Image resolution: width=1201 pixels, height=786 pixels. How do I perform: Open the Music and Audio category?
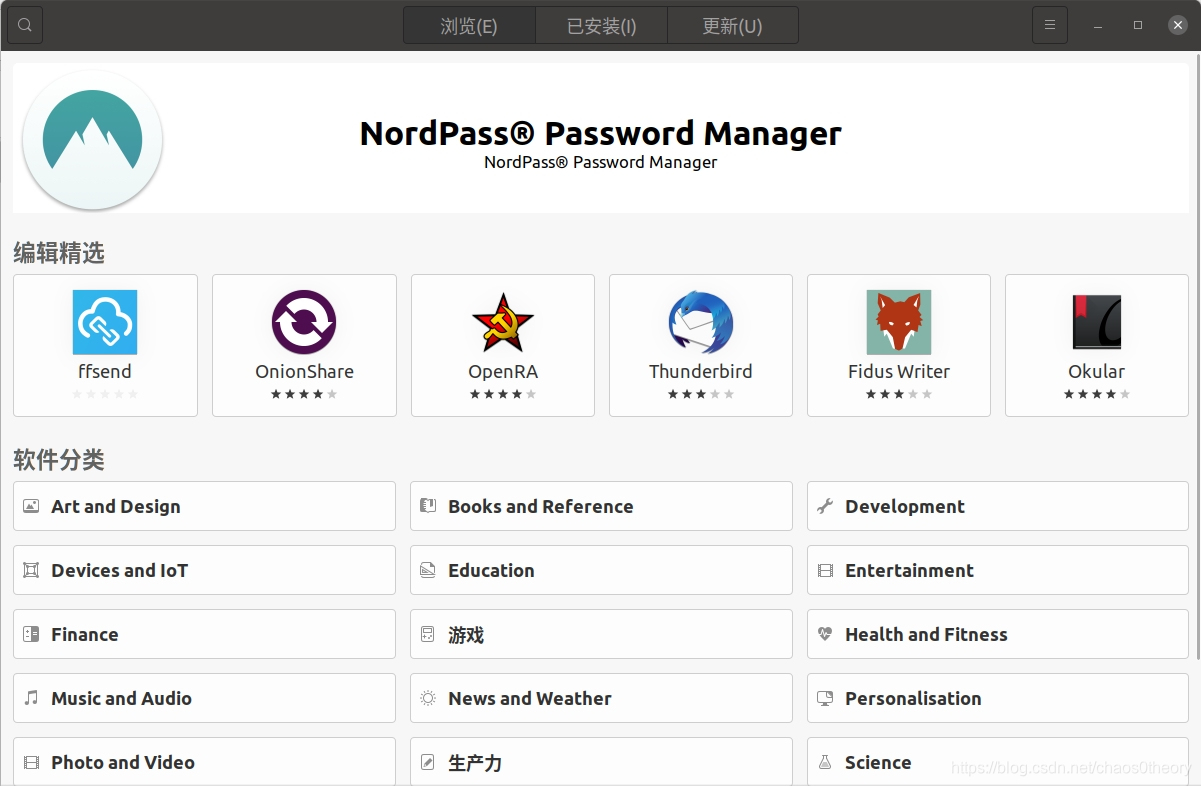point(204,698)
